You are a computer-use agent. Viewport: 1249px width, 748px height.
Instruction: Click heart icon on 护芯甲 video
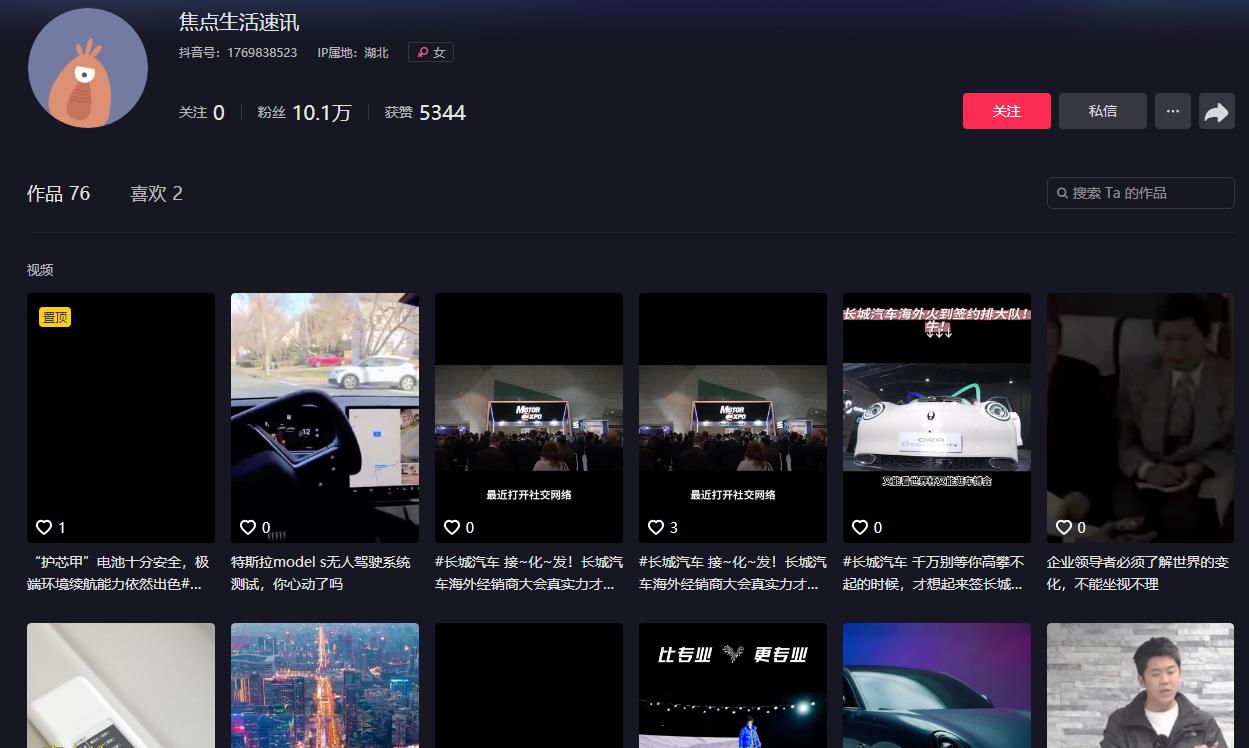(44, 527)
